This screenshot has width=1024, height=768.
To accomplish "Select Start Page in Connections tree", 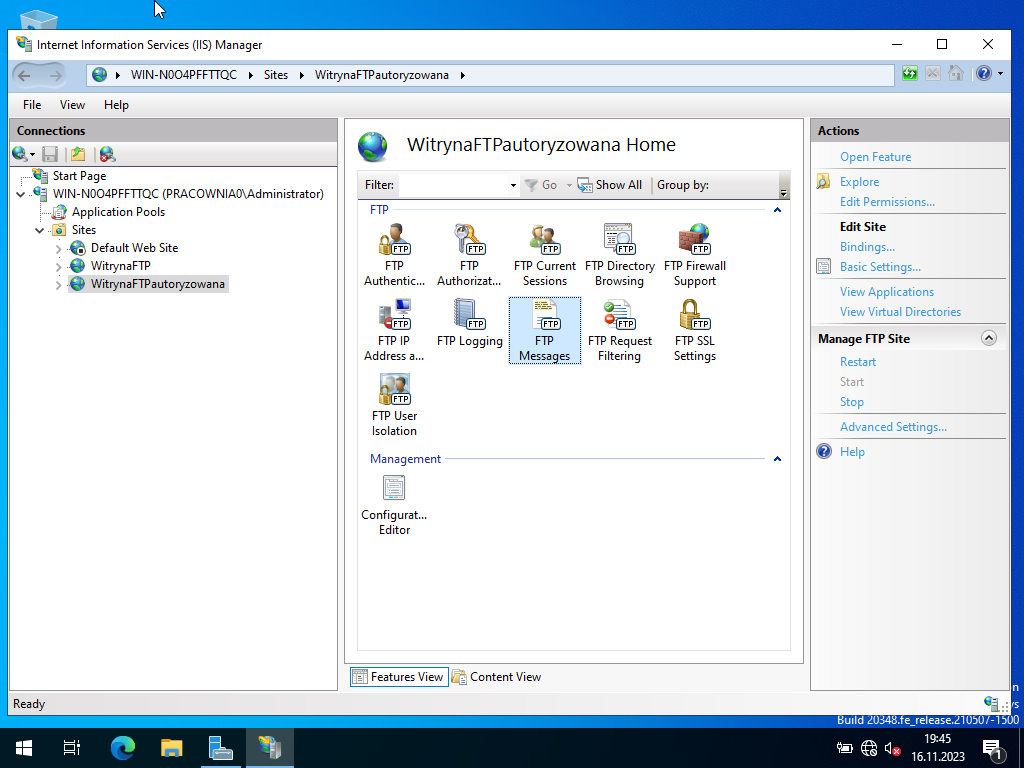I will point(79,176).
